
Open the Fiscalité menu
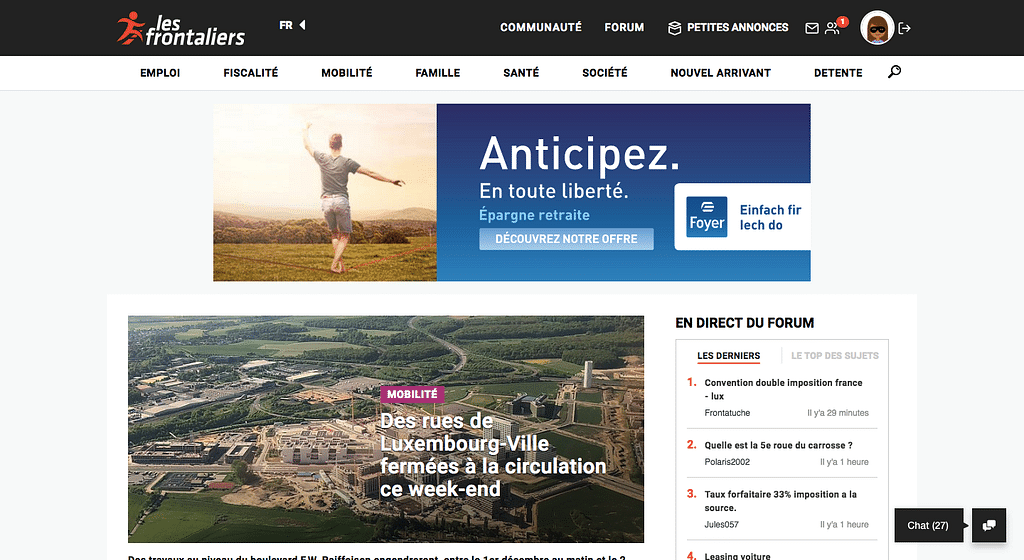click(251, 73)
